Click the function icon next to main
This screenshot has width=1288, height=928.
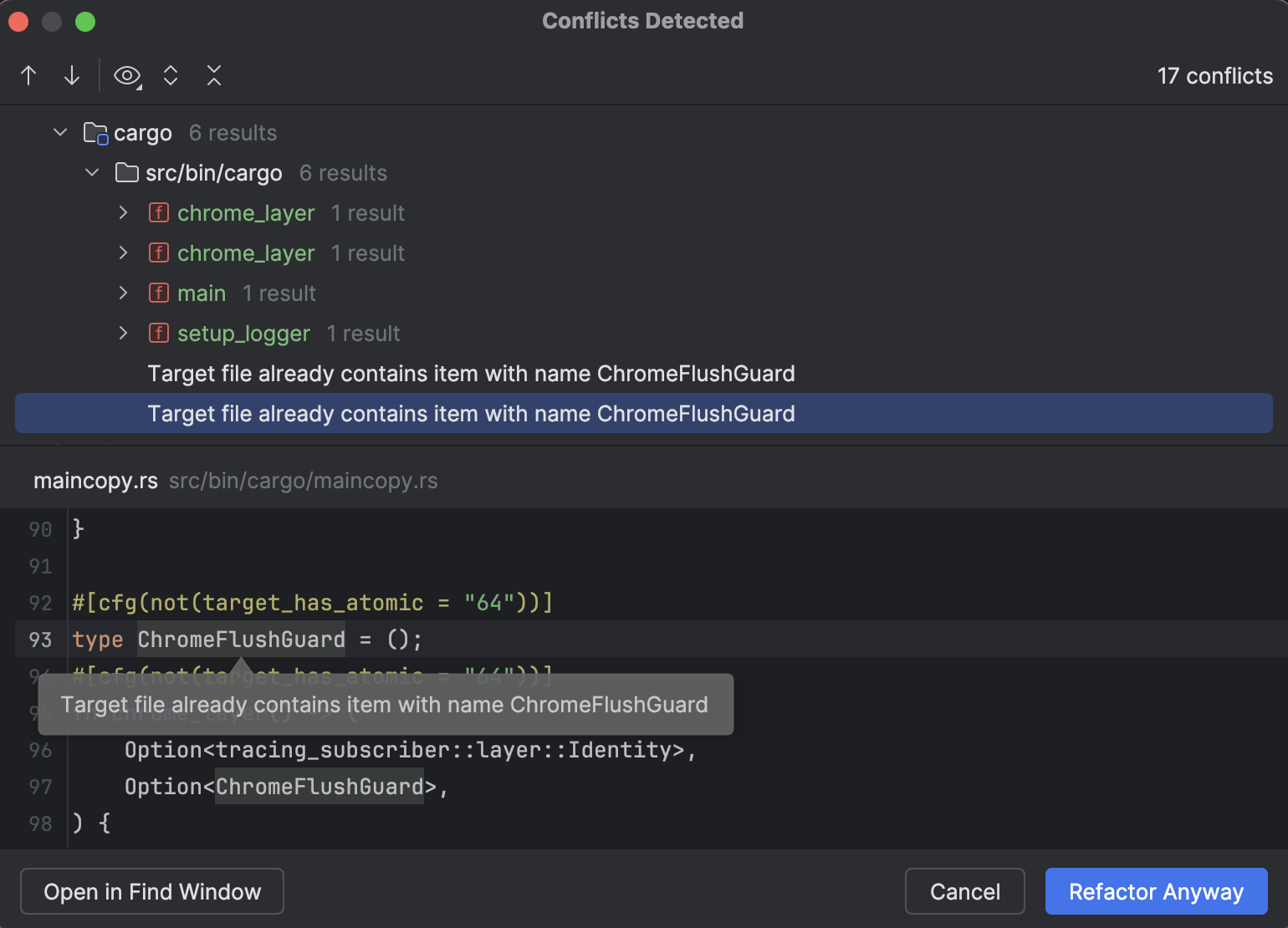(158, 293)
